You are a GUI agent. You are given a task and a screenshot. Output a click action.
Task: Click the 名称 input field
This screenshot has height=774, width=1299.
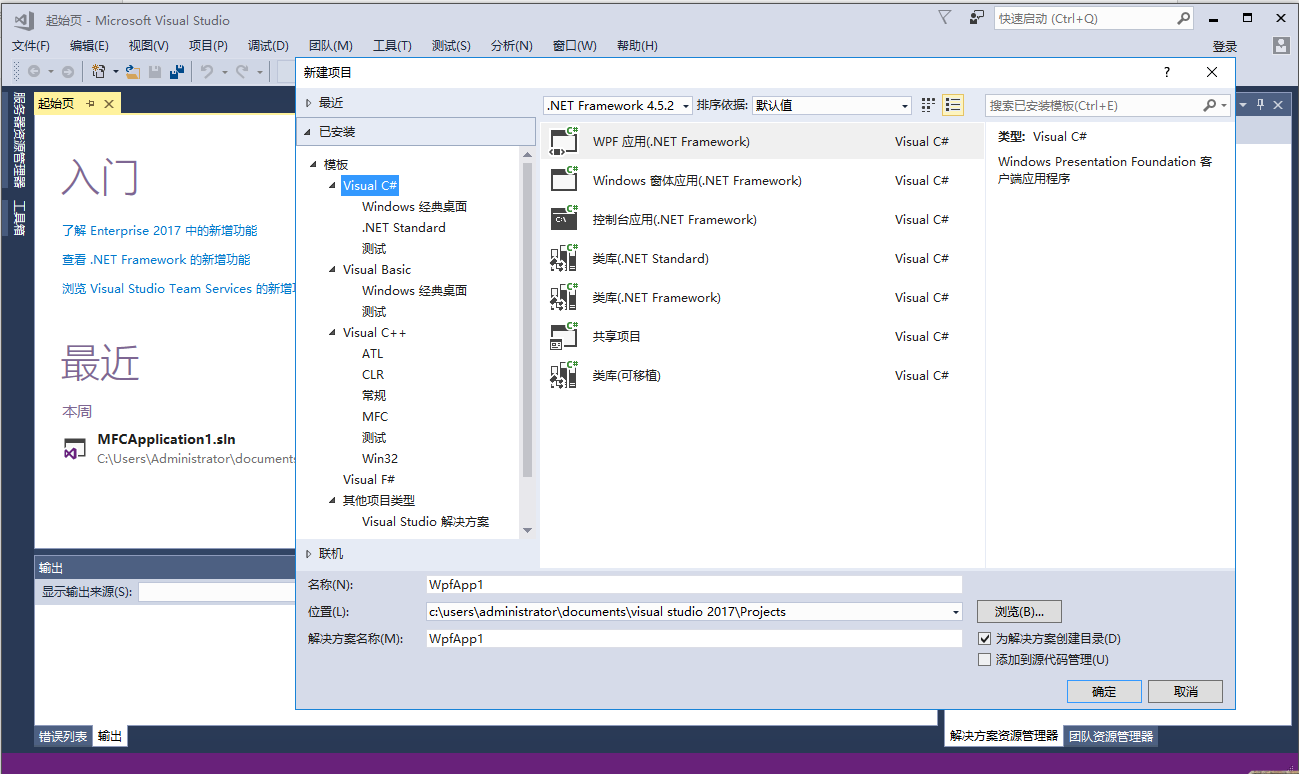(694, 585)
